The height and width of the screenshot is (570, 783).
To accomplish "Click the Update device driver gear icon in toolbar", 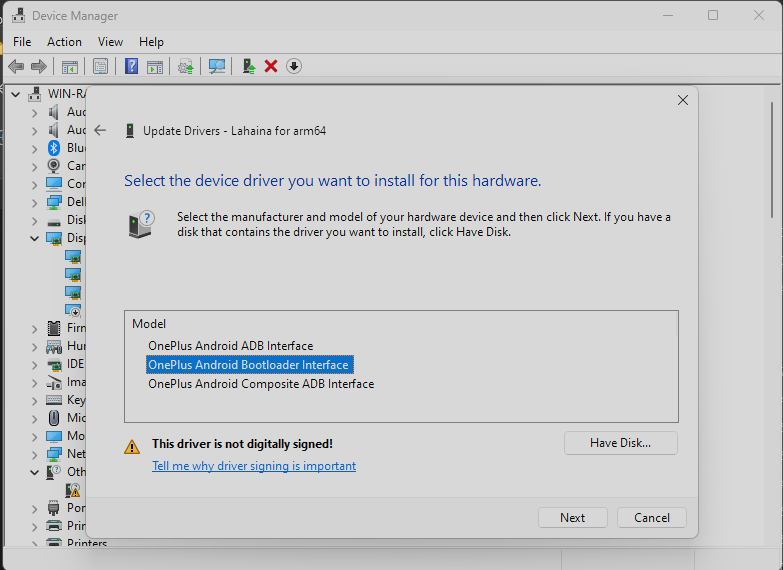I will click(186, 66).
